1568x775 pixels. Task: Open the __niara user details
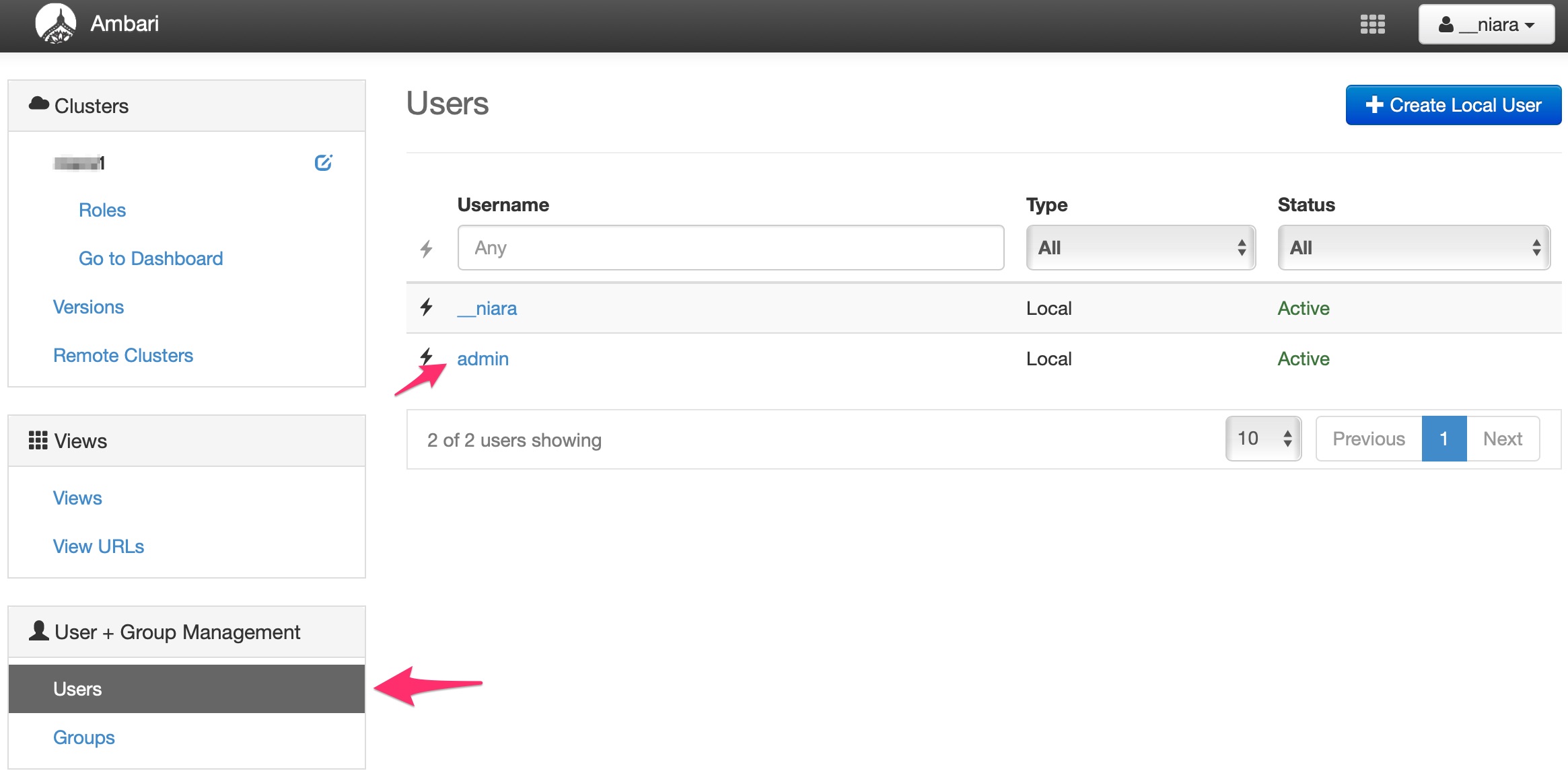click(487, 308)
